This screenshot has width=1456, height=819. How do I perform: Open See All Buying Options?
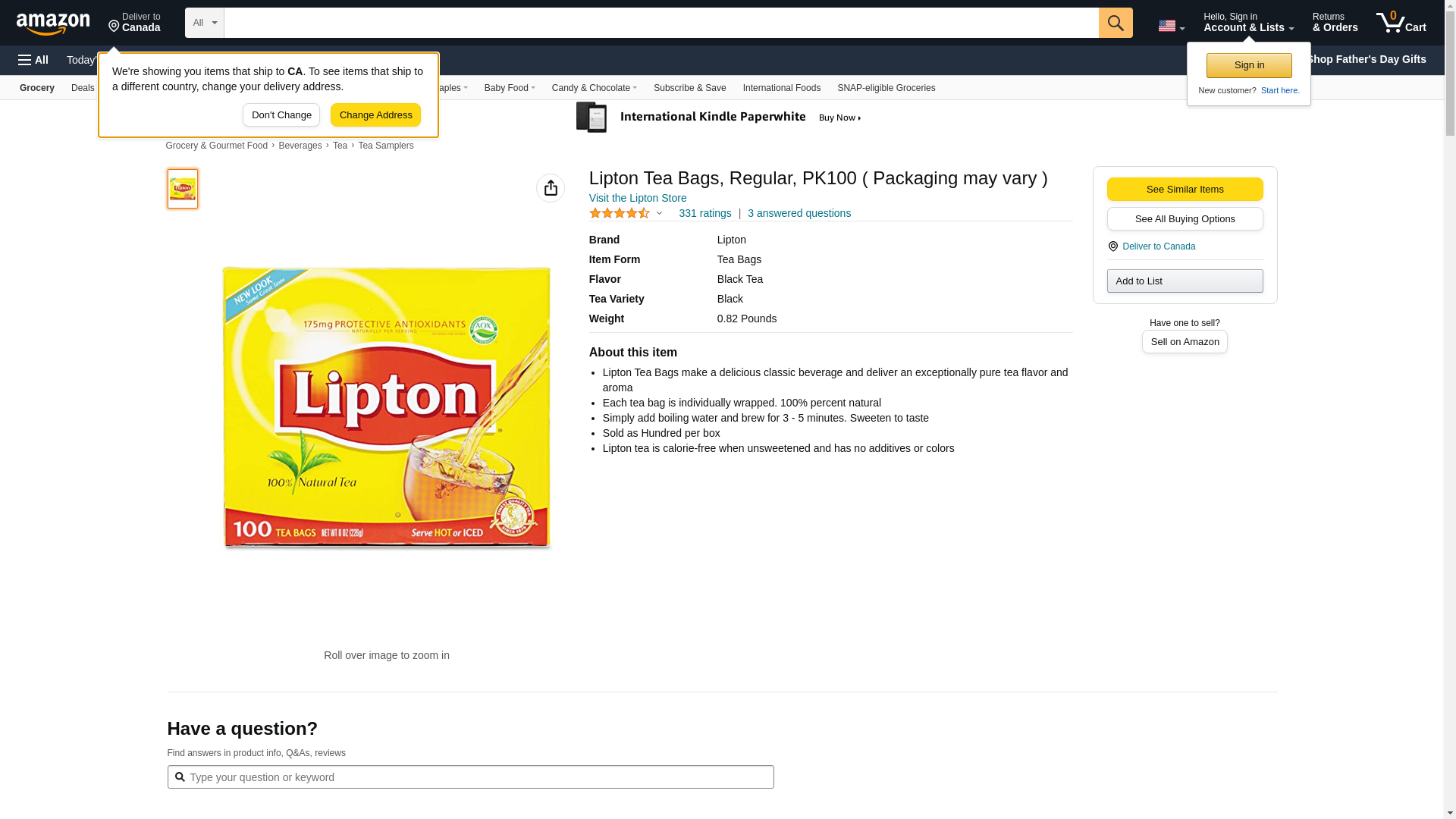click(x=1185, y=219)
